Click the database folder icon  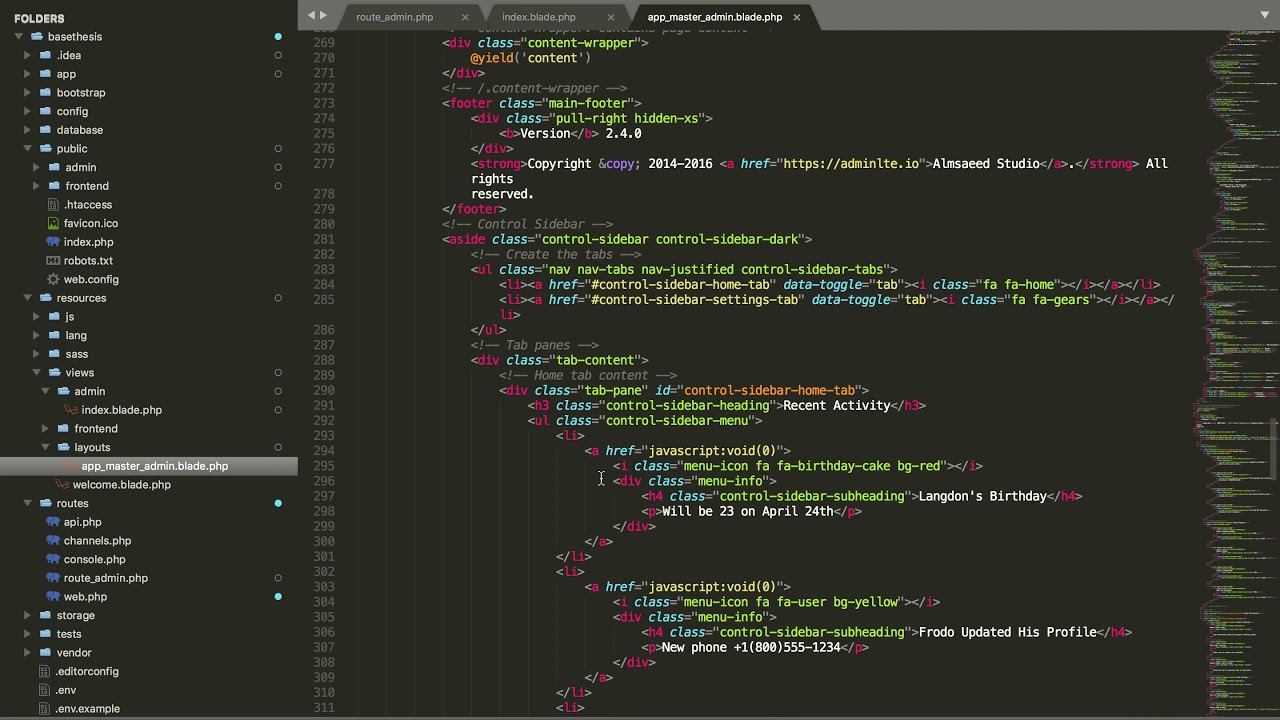coord(45,130)
